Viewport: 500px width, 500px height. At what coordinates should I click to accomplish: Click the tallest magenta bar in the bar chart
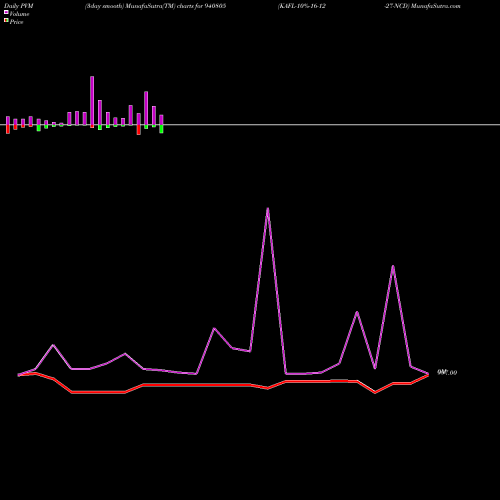coord(92,101)
